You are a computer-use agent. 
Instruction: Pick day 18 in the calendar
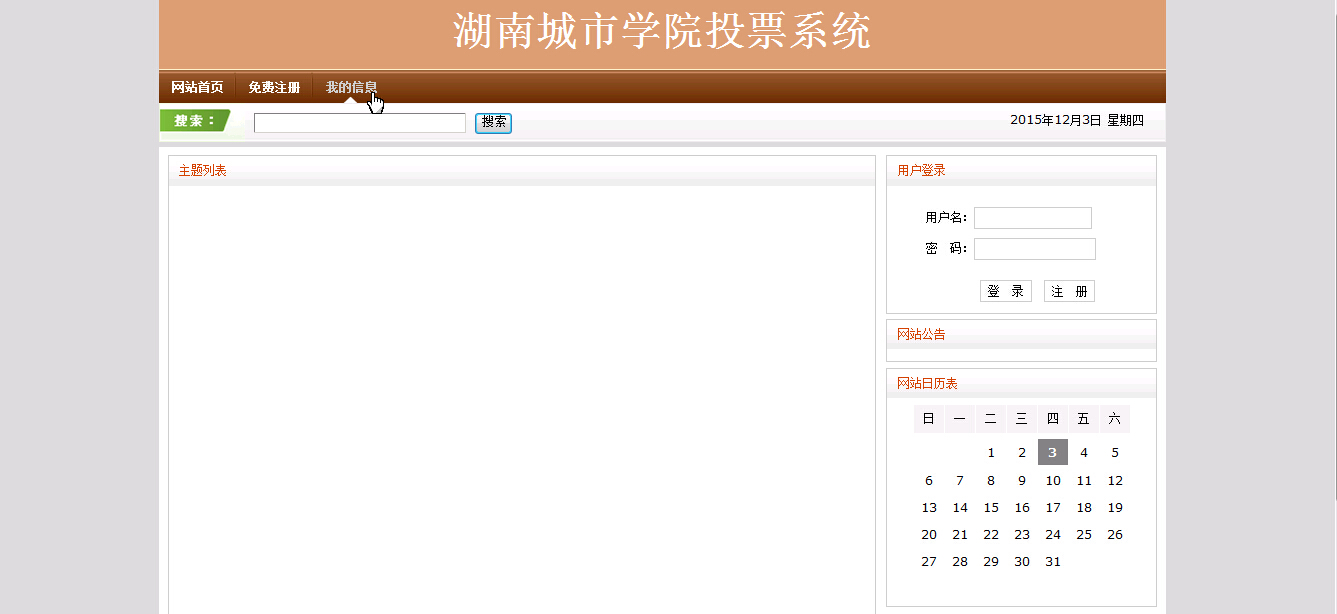click(x=1084, y=508)
